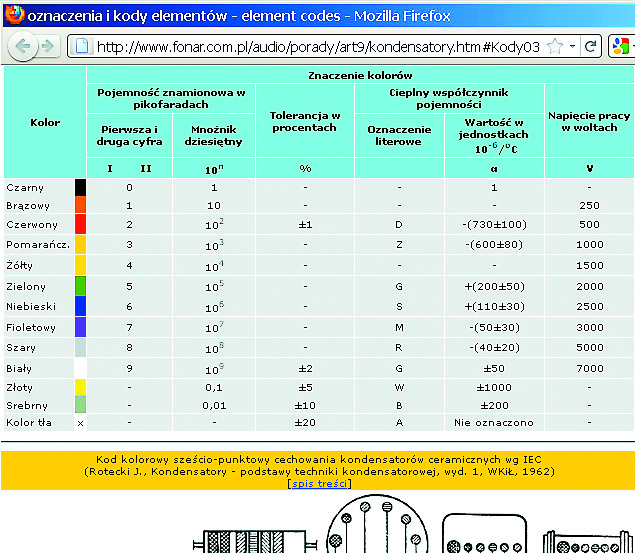Click the 'Nie oznaczono' cell

[494, 422]
